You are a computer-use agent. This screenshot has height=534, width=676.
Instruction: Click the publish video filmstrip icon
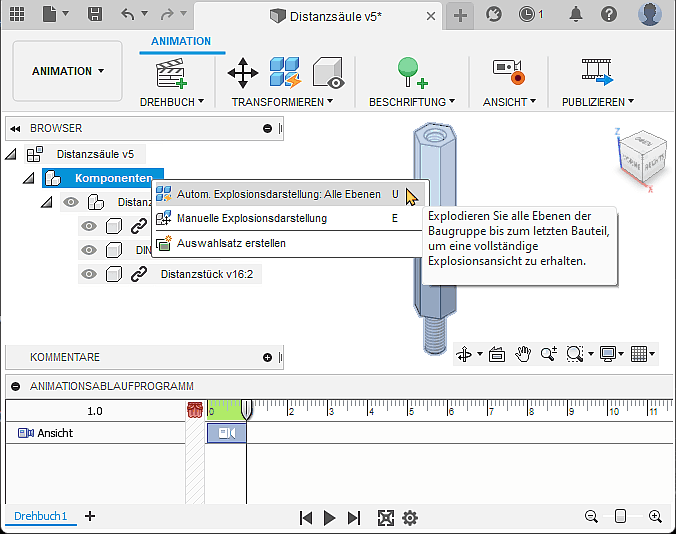(597, 73)
